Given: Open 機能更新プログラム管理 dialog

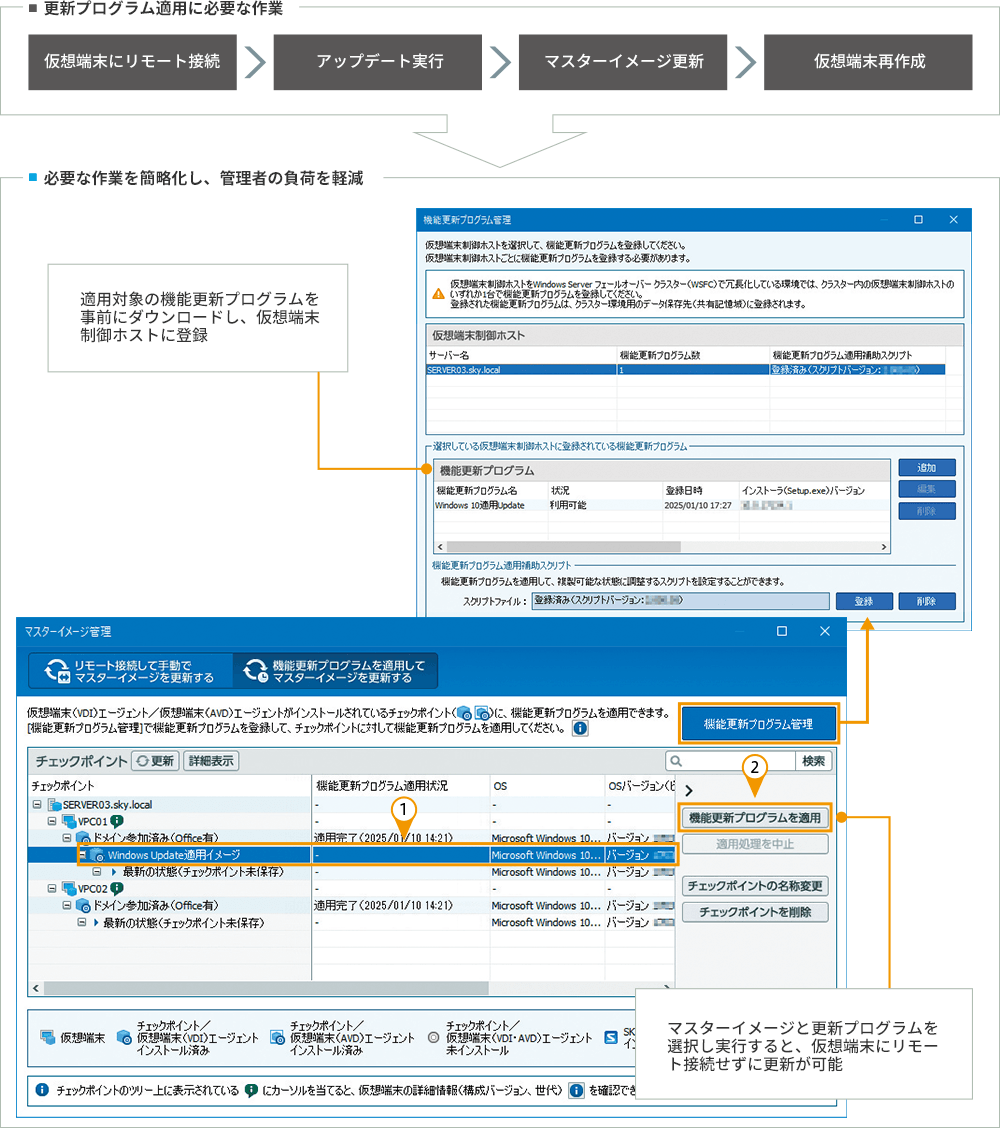Looking at the screenshot, I should pyautogui.click(x=757, y=724).
